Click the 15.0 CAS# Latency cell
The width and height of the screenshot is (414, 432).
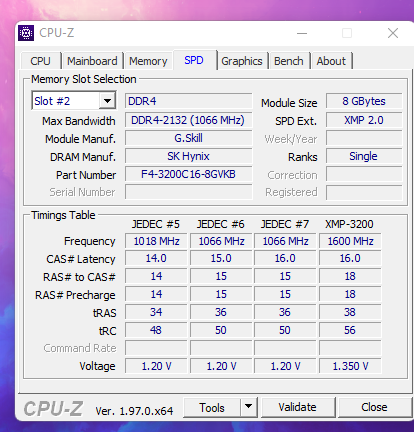[221, 258]
